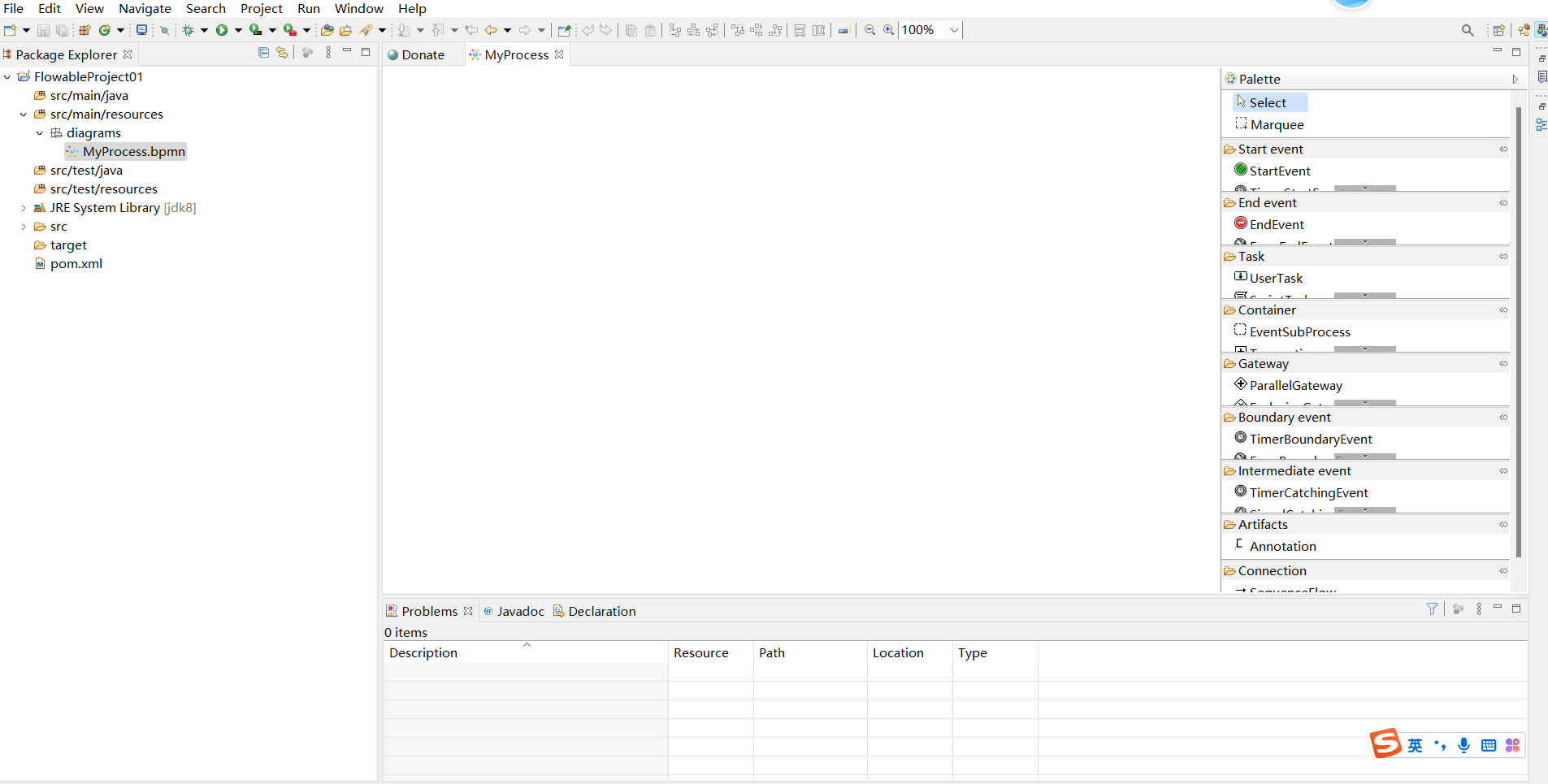The width and height of the screenshot is (1548, 784).
Task: Switch to the Javadoc tab
Action: (x=520, y=611)
